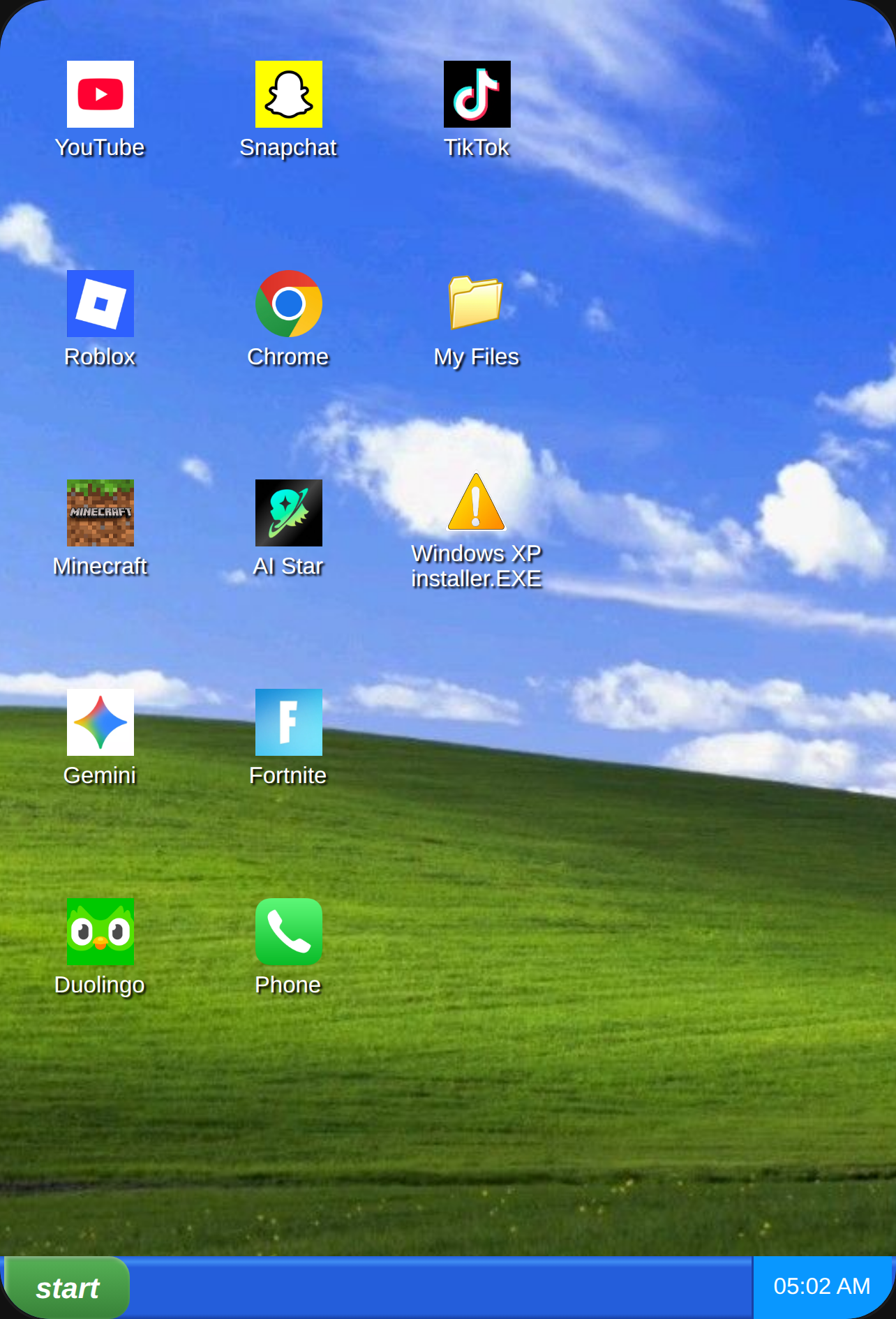The width and height of the screenshot is (896, 1319).
Task: Open the green Phone app icon
Action: [x=289, y=932]
